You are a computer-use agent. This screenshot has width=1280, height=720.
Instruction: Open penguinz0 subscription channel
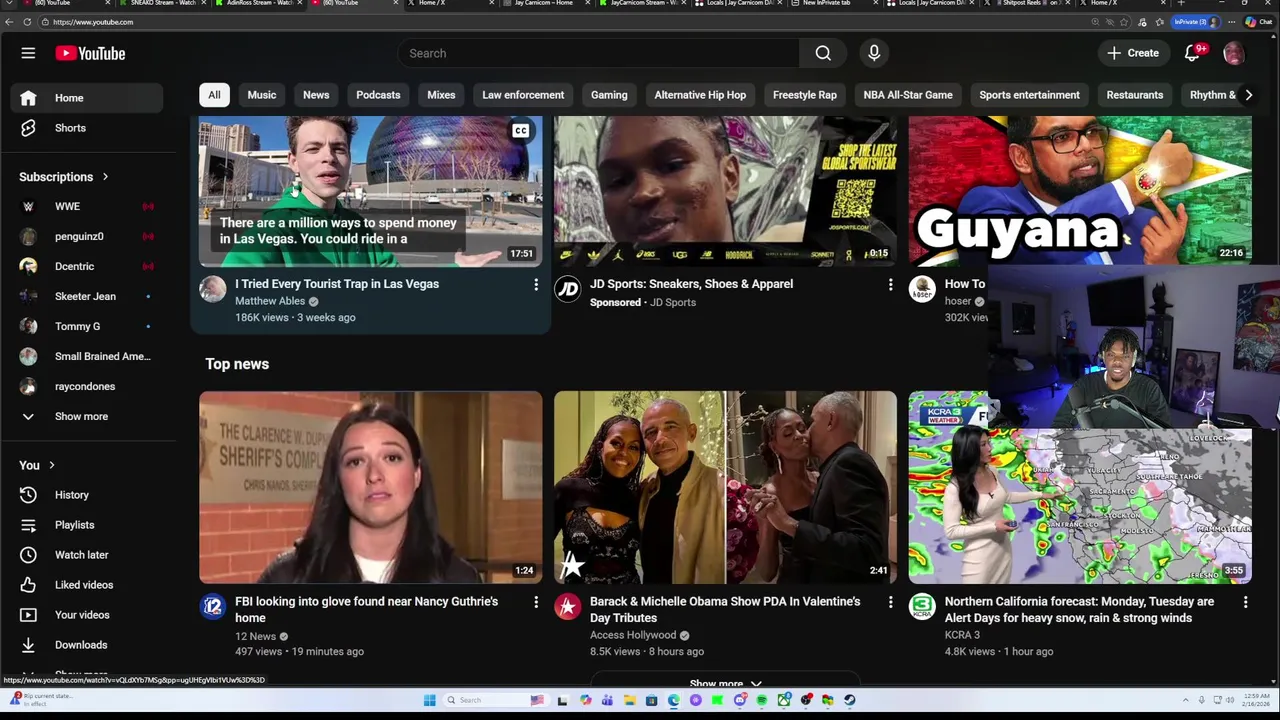click(87, 237)
